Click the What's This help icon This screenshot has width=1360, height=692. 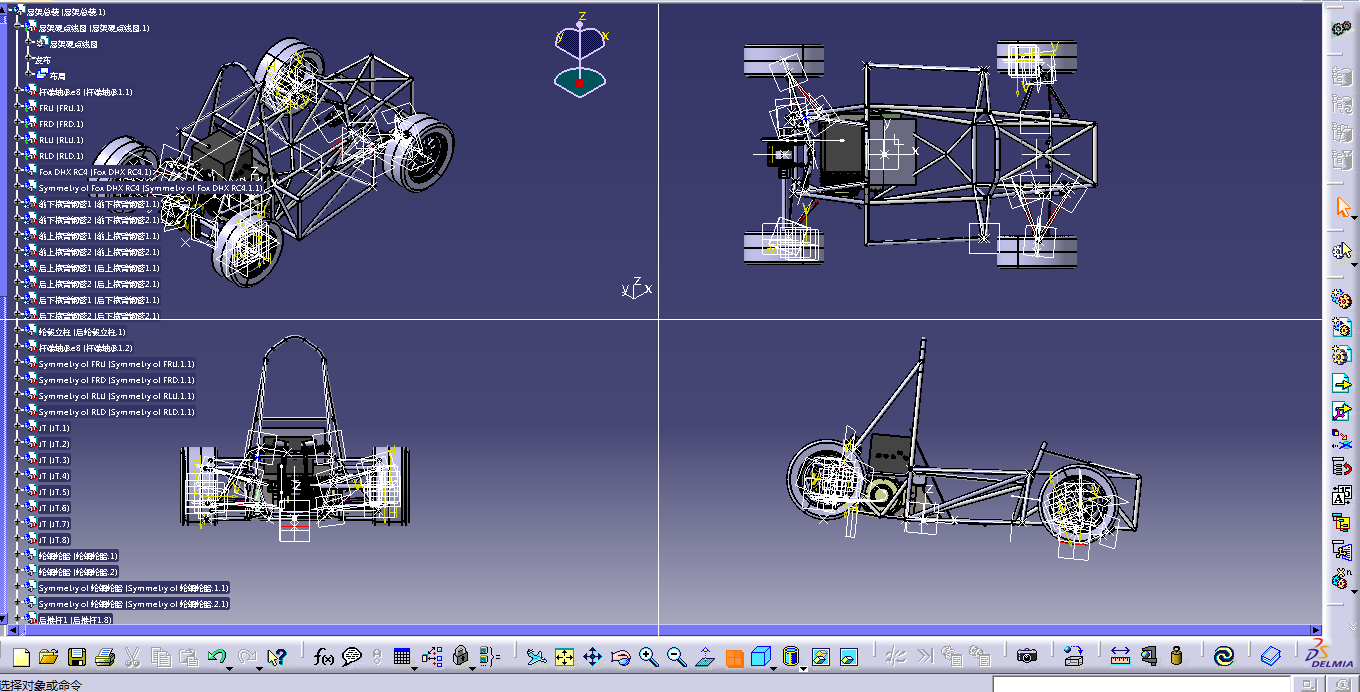(x=277, y=656)
